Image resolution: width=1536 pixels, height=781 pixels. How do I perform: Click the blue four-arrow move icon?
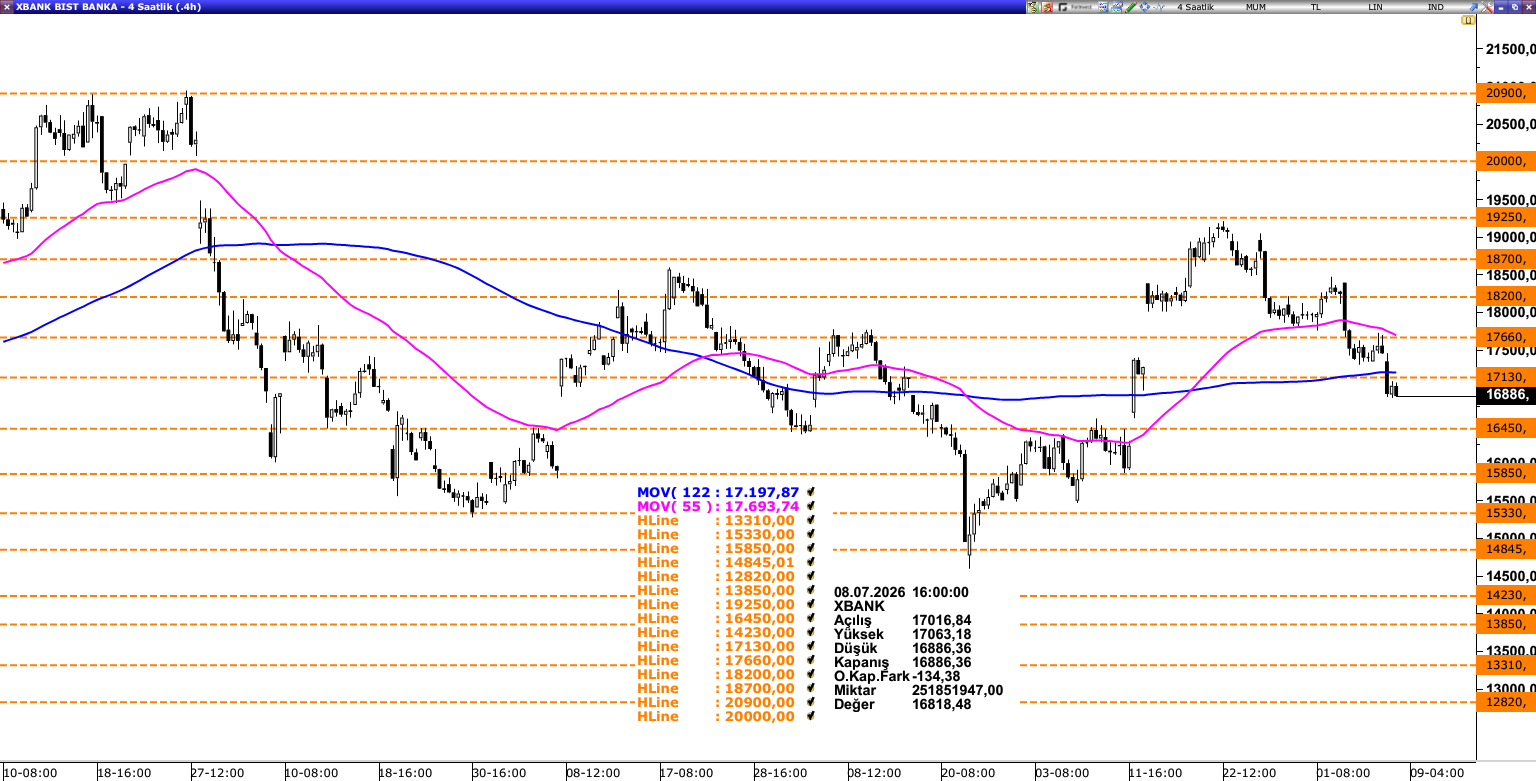click(1145, 7)
